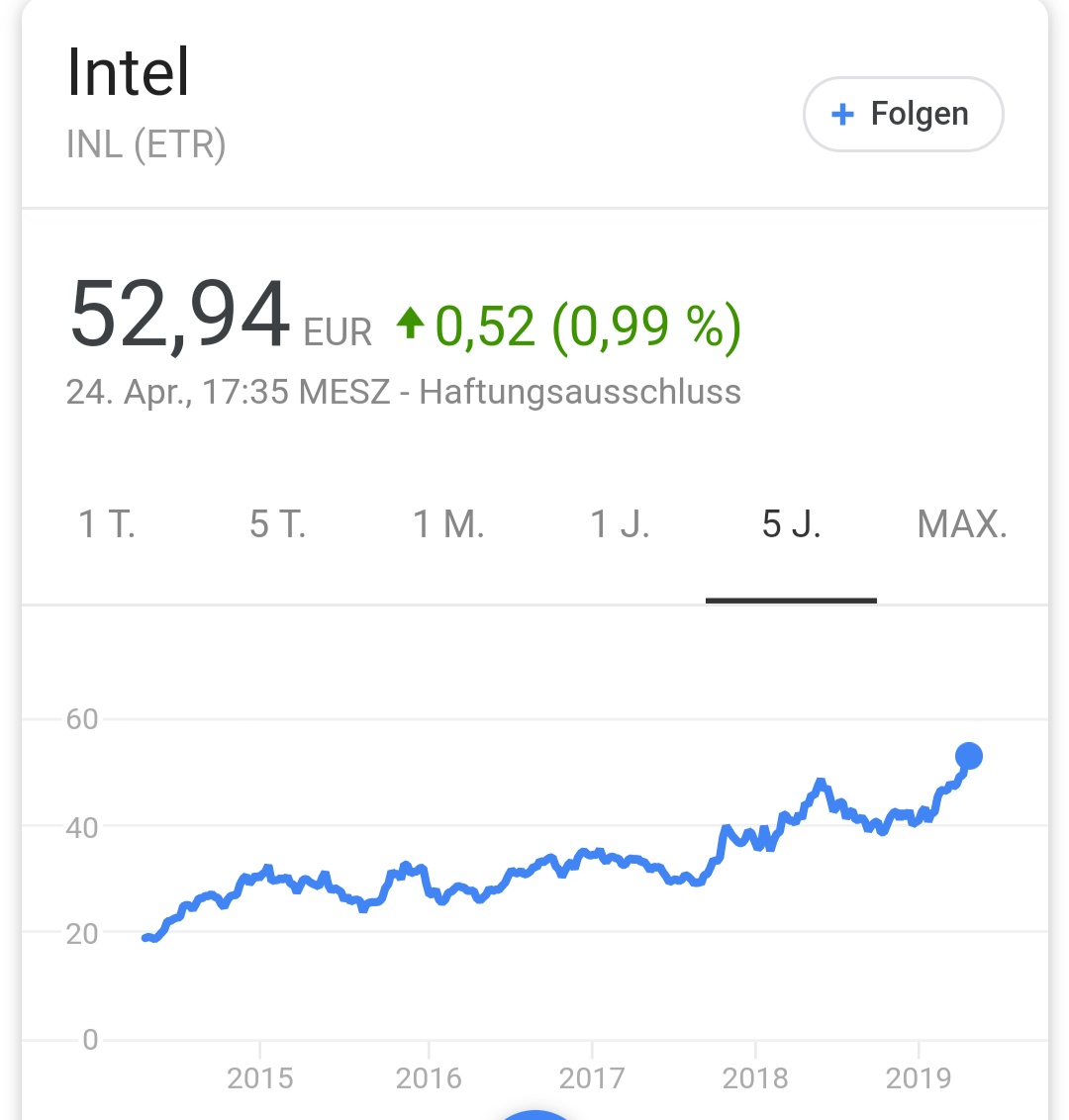Show the 1 M. chart range
Viewport: 1069px width, 1120px height.
[x=448, y=523]
